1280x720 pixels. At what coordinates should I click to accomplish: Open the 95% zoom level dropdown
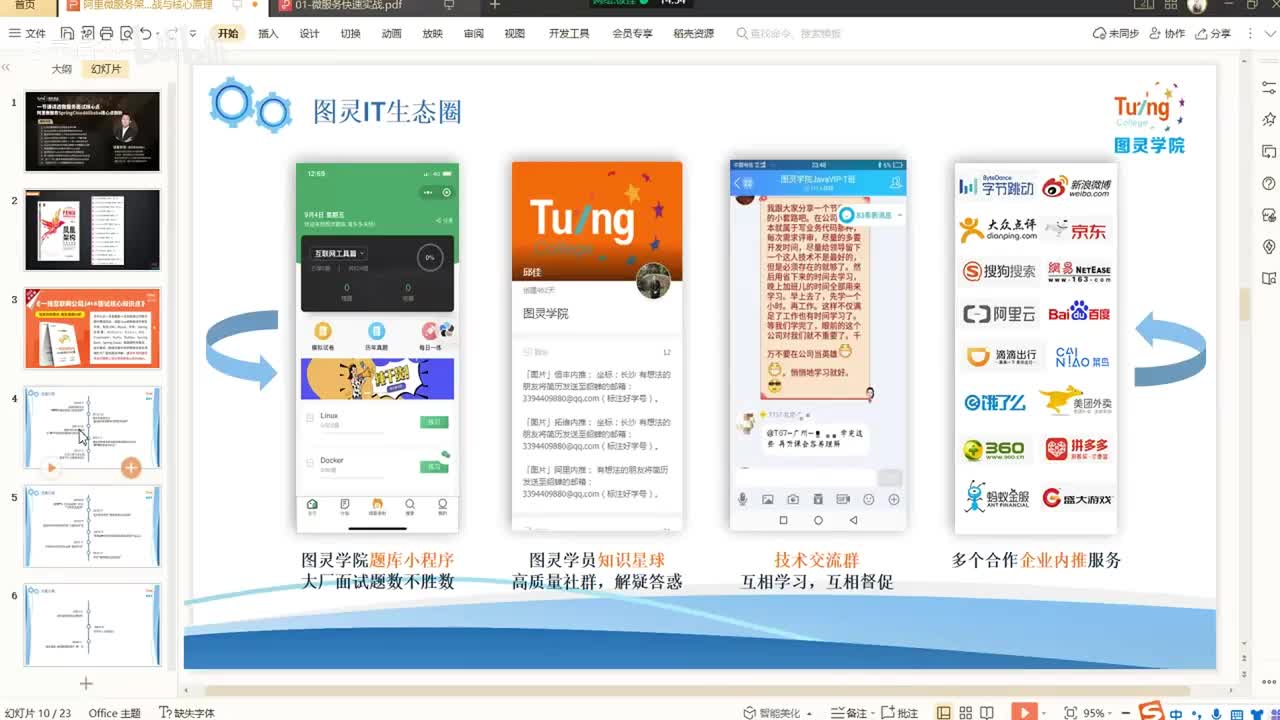[x=1098, y=713]
